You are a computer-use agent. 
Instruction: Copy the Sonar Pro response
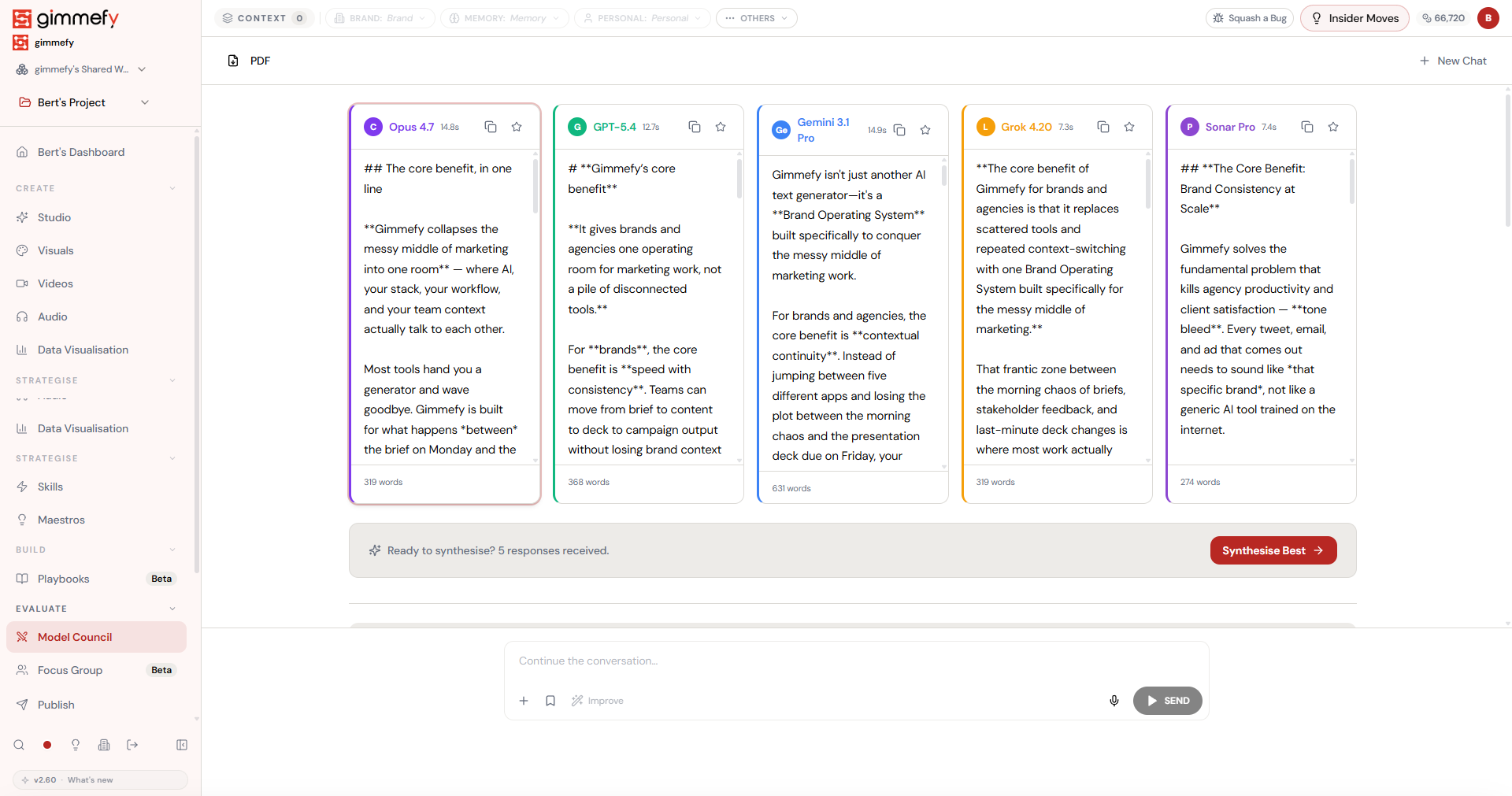coord(1307,127)
